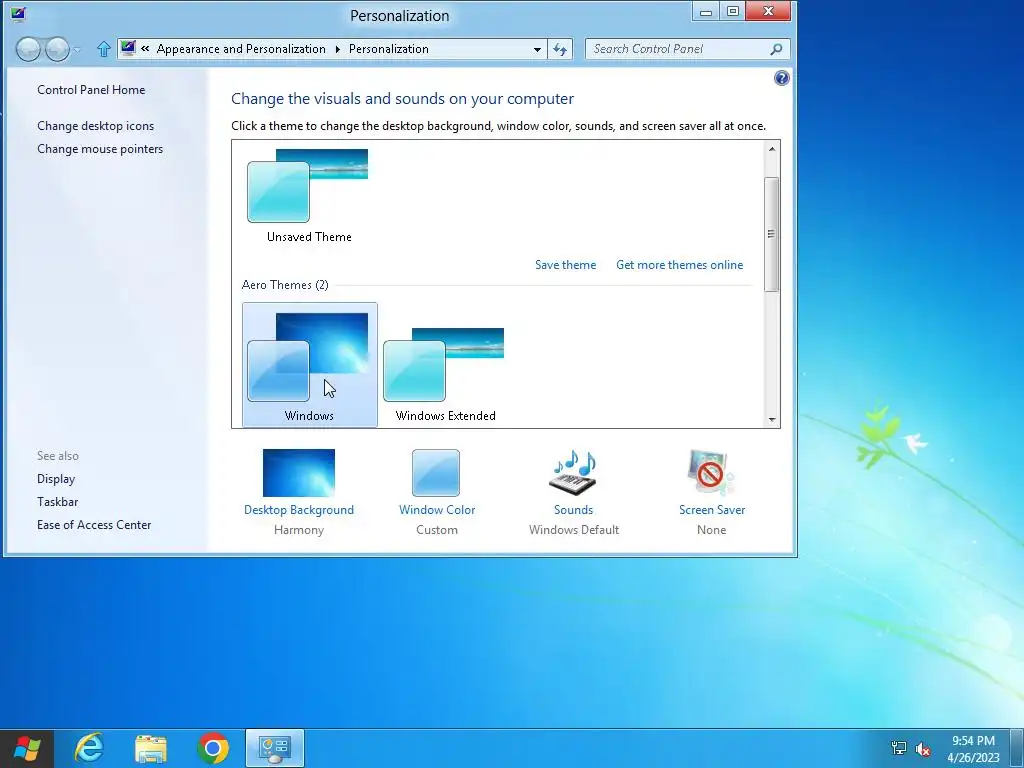
Task: Click the double chevron breadcrumb overflow
Action: coord(145,48)
